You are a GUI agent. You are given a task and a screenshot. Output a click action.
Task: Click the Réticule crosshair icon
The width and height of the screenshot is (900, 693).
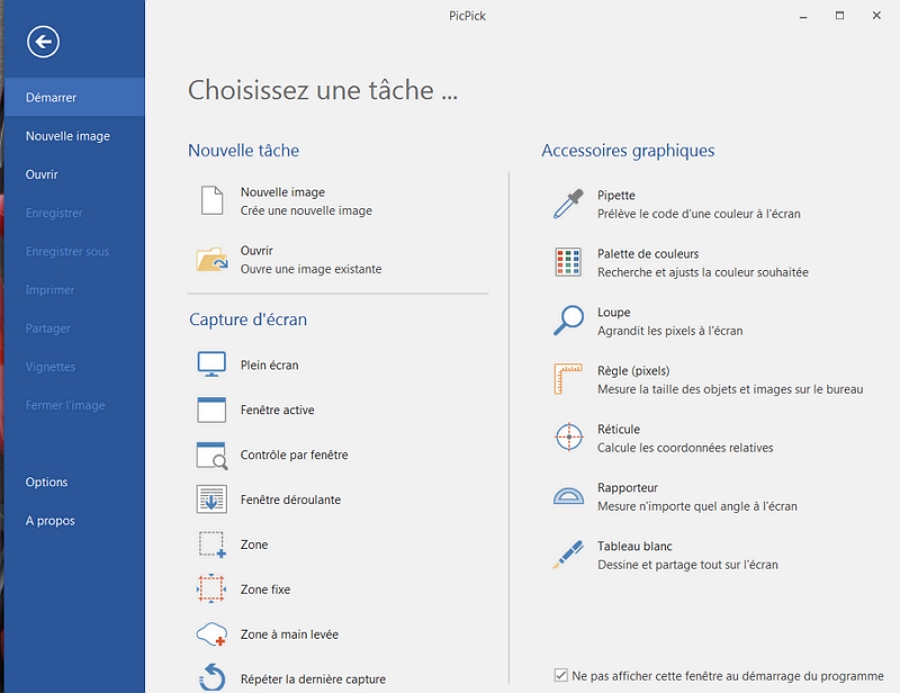pos(569,437)
